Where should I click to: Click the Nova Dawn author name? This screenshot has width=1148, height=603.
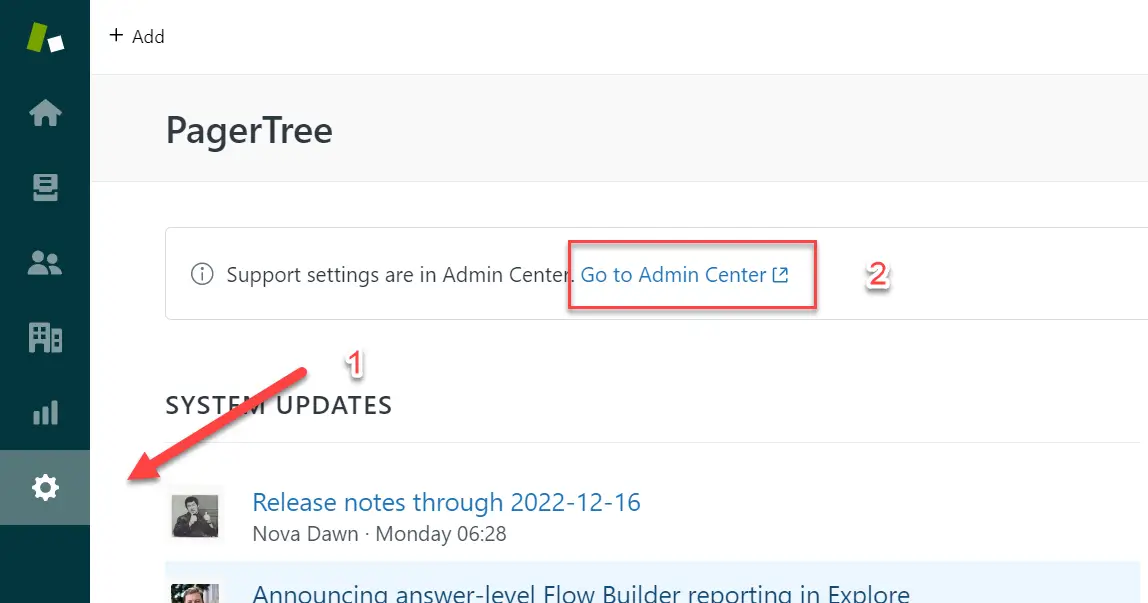point(305,534)
